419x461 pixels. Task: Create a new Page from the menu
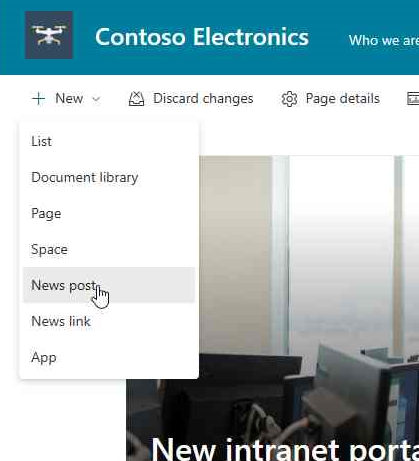[109, 213]
